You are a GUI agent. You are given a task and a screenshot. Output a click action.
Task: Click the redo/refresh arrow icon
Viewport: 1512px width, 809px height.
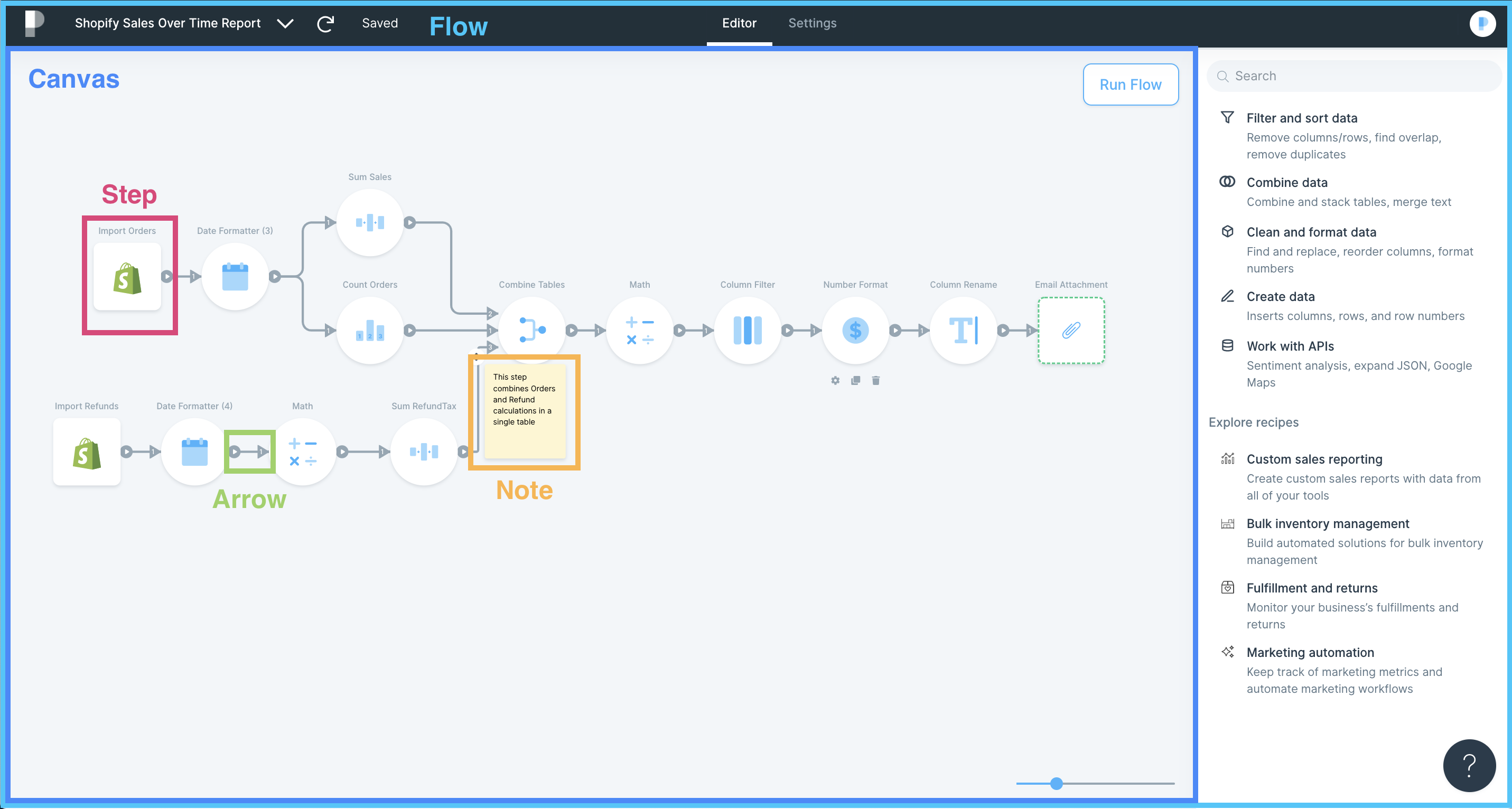point(326,23)
